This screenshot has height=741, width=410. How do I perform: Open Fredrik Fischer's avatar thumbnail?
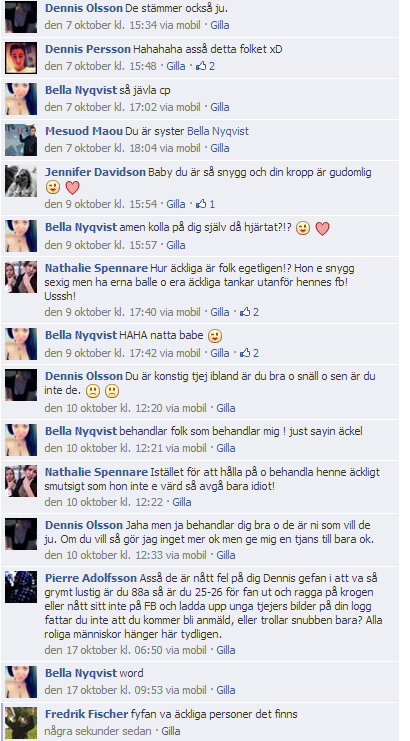21,723
